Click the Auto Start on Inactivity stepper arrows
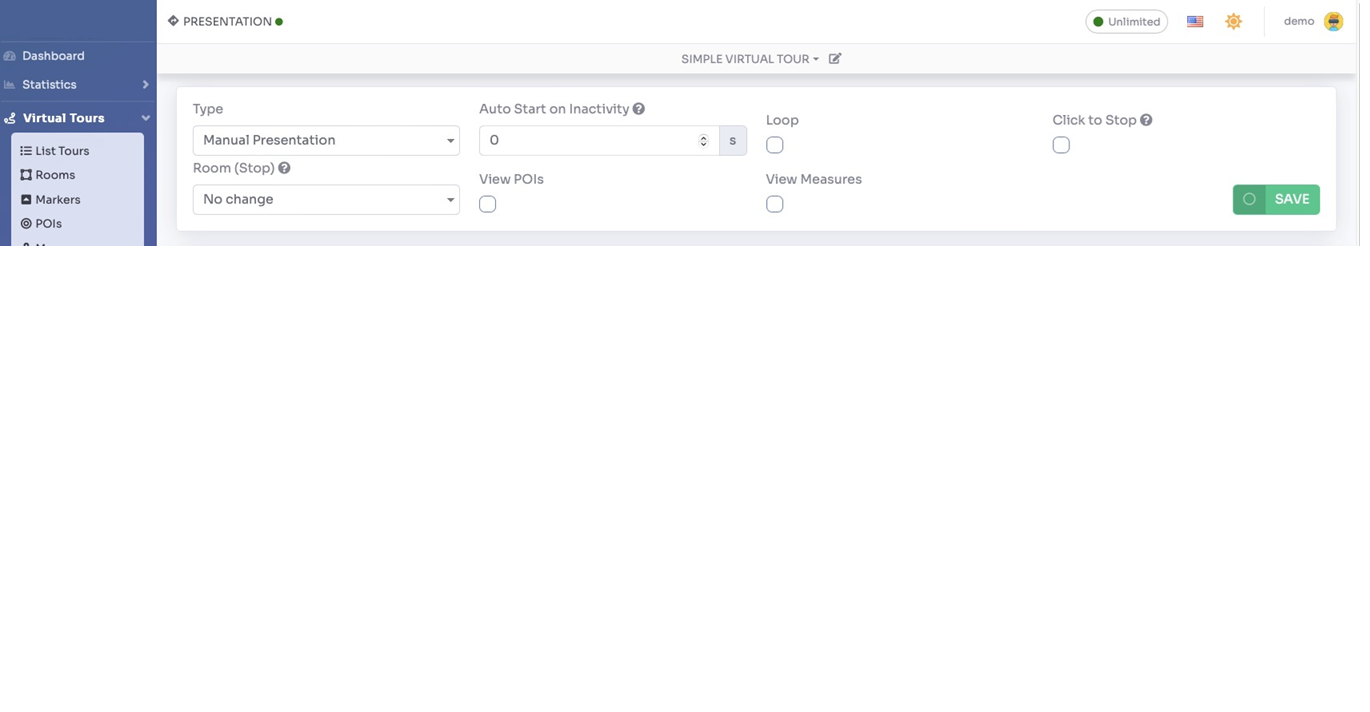The image size is (1370, 712). pyautogui.click(x=703, y=140)
